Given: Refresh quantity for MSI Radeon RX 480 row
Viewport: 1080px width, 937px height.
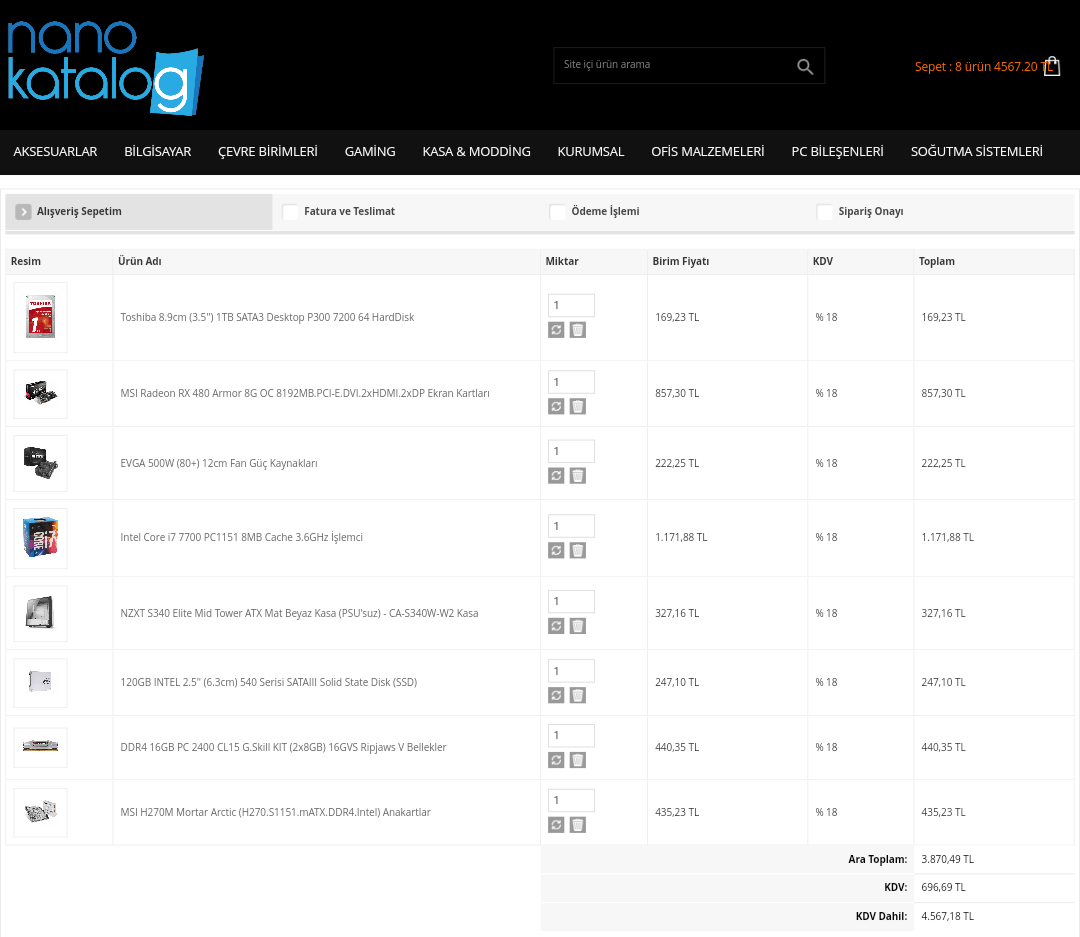Looking at the screenshot, I should click(x=556, y=406).
